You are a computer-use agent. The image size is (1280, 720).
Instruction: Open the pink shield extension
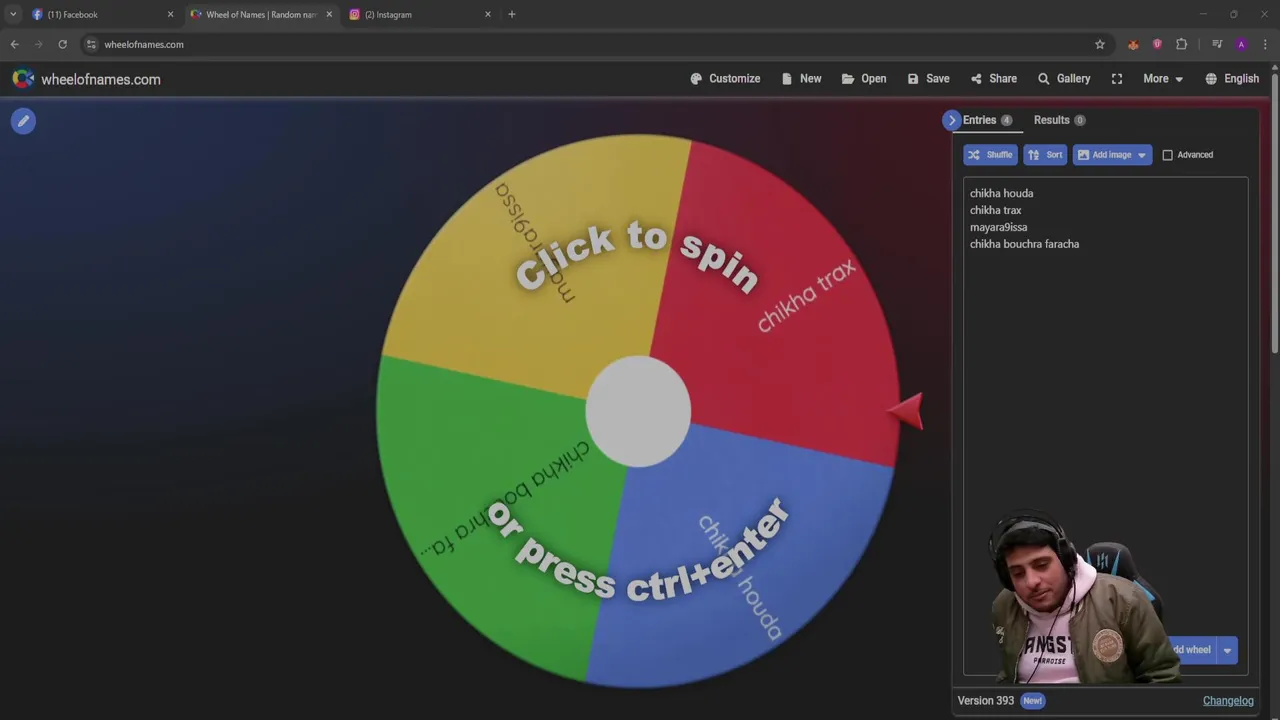(x=1157, y=44)
